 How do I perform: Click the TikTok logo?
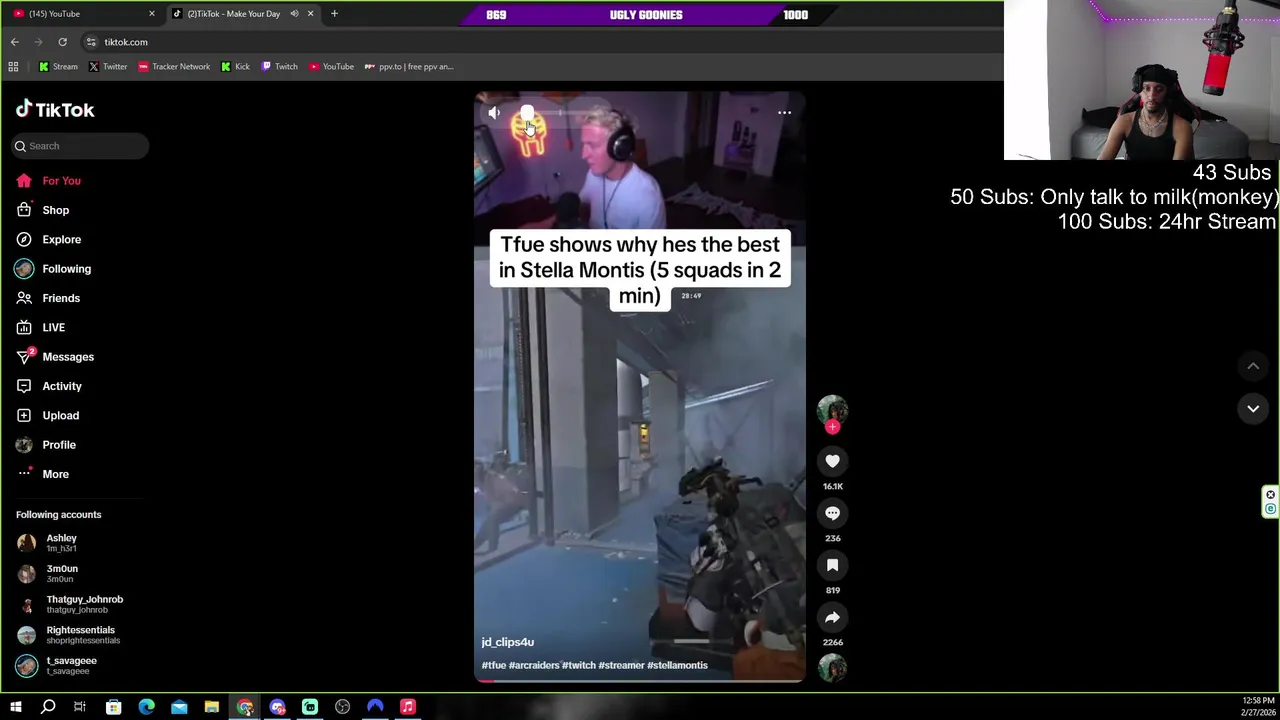55,110
